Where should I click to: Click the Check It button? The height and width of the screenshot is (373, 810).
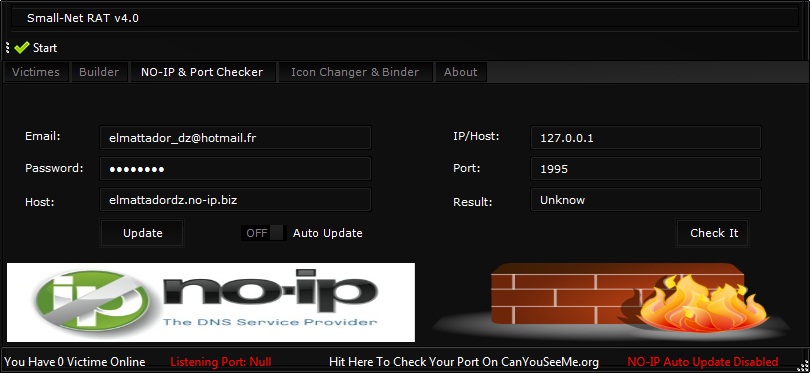(x=713, y=233)
